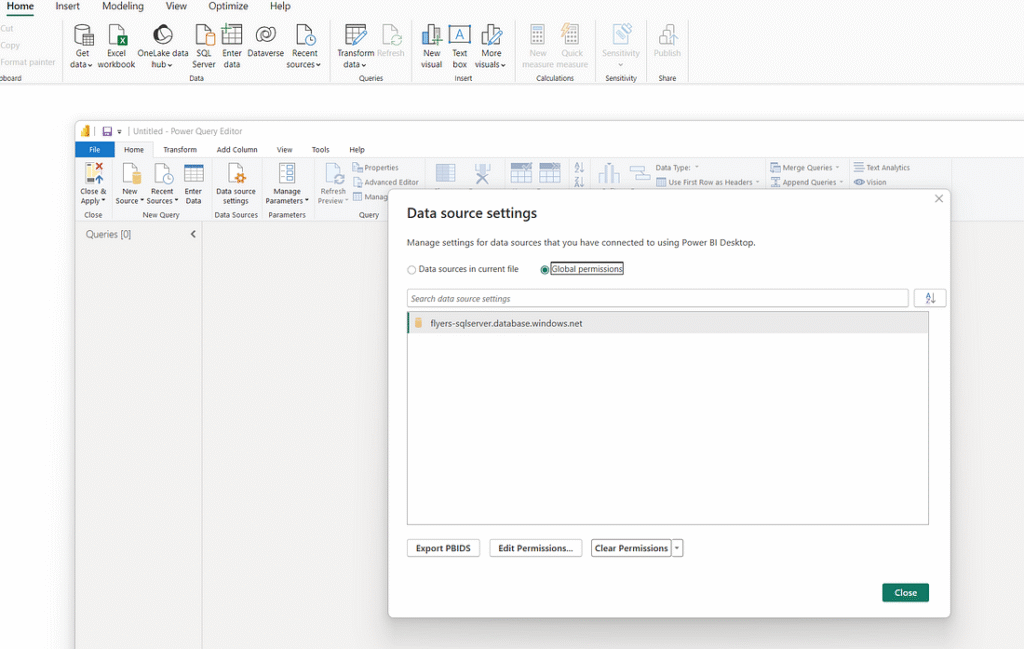Viewport: 1024px width, 649px height.
Task: Open the Optimize tab
Action: 228,7
